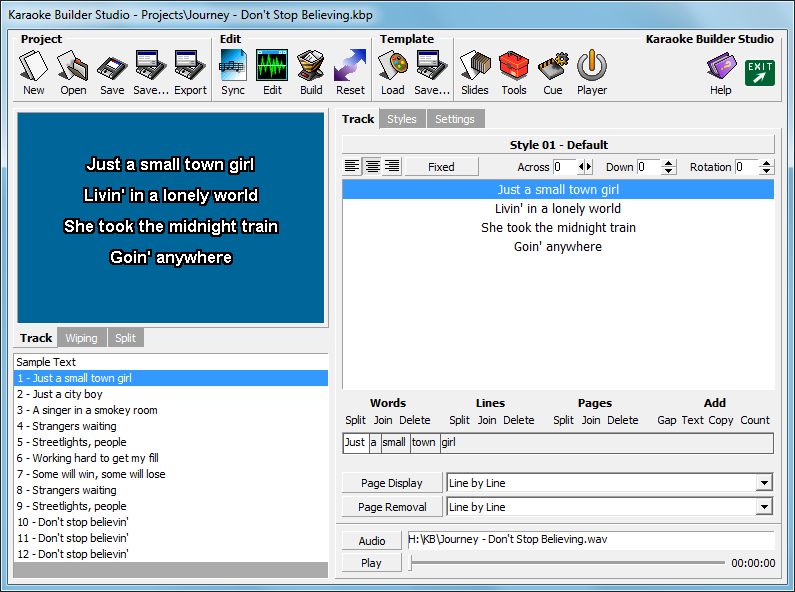Open the Cue tool
This screenshot has width=795, height=592.
(x=553, y=72)
